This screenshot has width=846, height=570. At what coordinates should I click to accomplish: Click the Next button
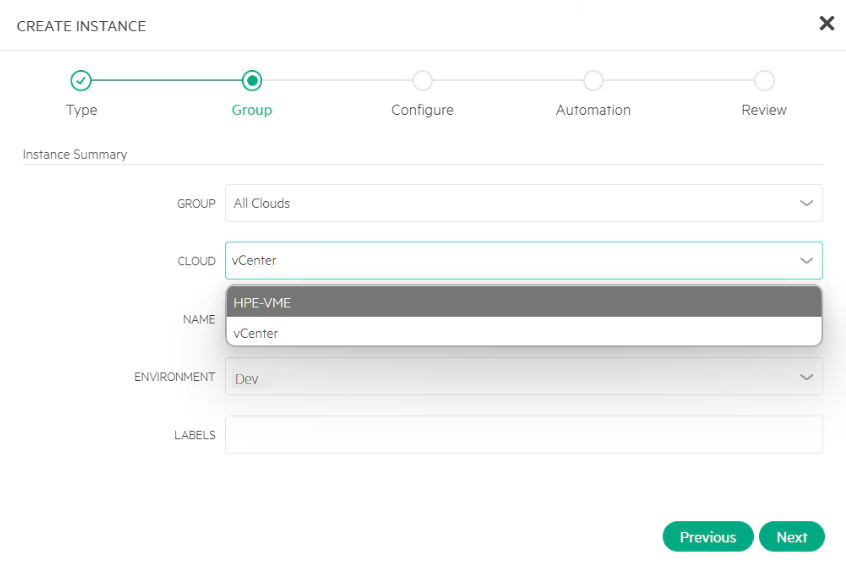[x=792, y=537]
